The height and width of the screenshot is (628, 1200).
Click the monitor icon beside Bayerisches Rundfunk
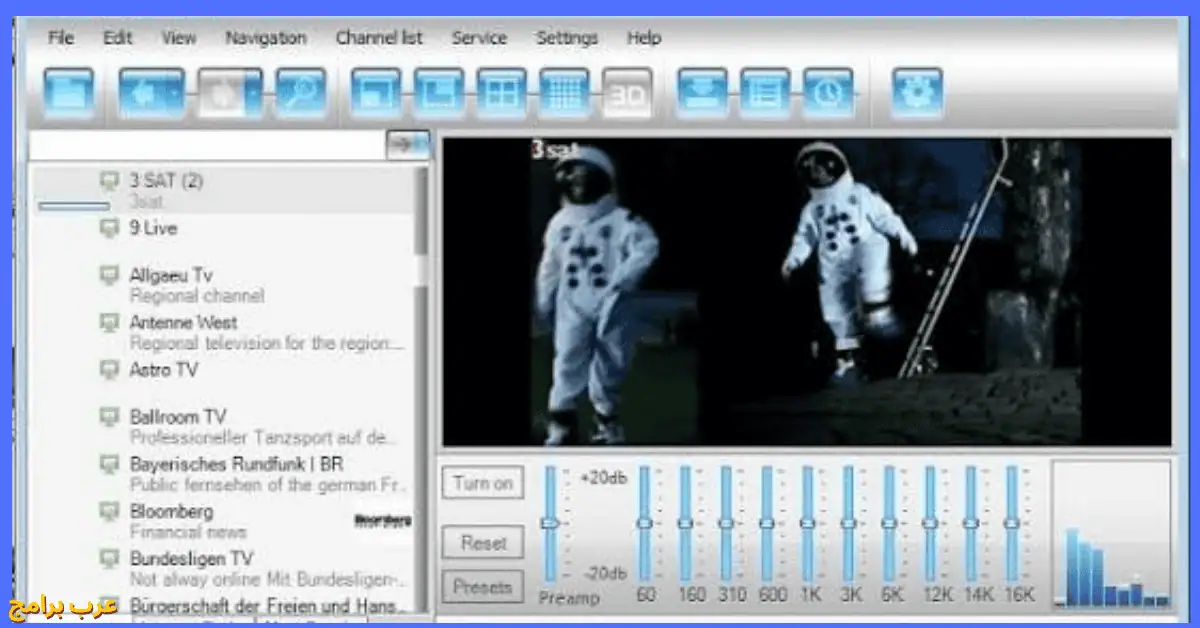coord(110,464)
